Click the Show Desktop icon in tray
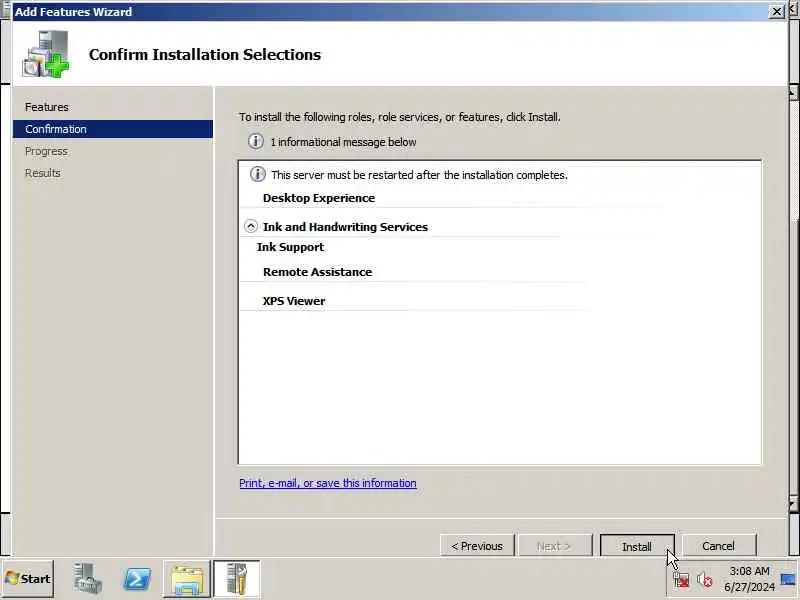The image size is (800, 600). (x=788, y=579)
